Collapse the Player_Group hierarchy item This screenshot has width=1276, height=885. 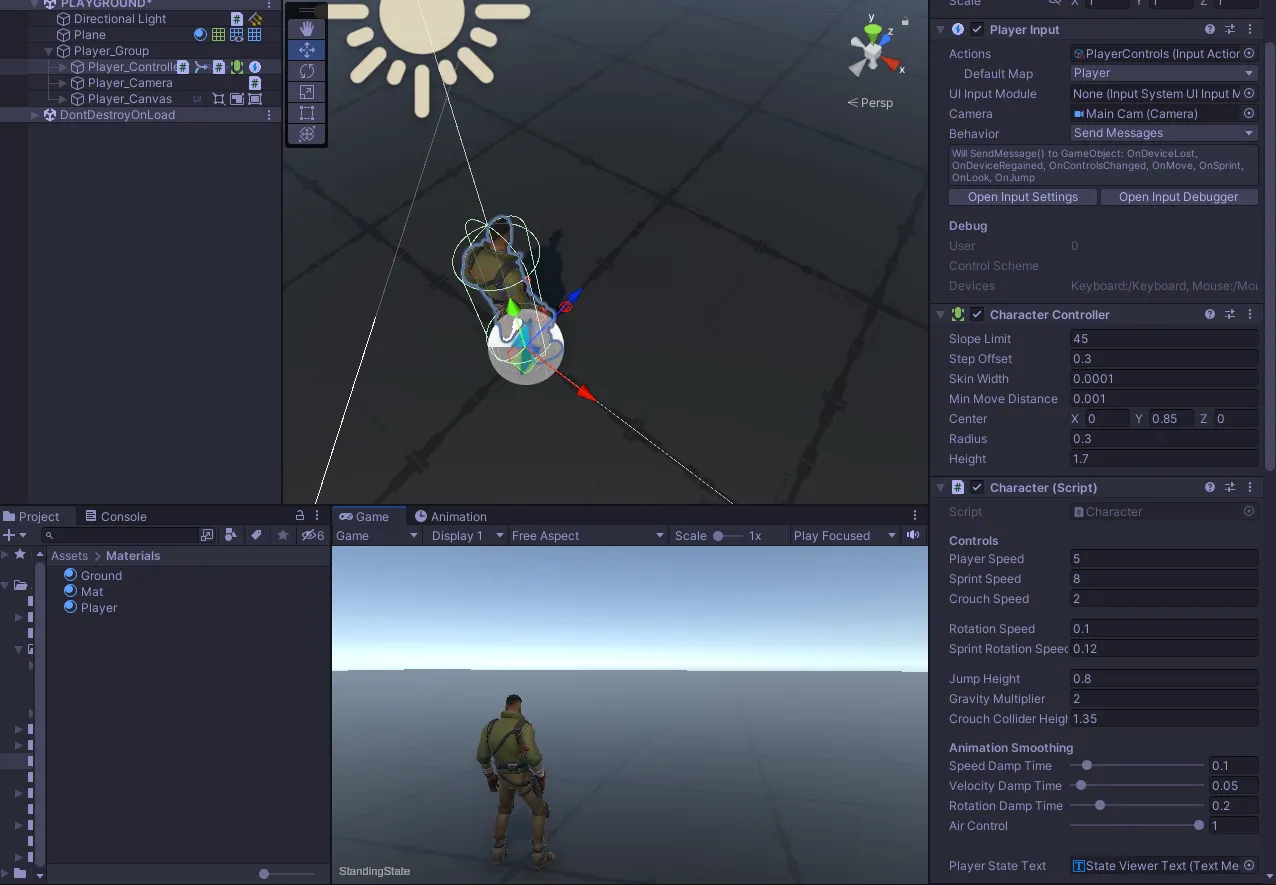tap(48, 51)
